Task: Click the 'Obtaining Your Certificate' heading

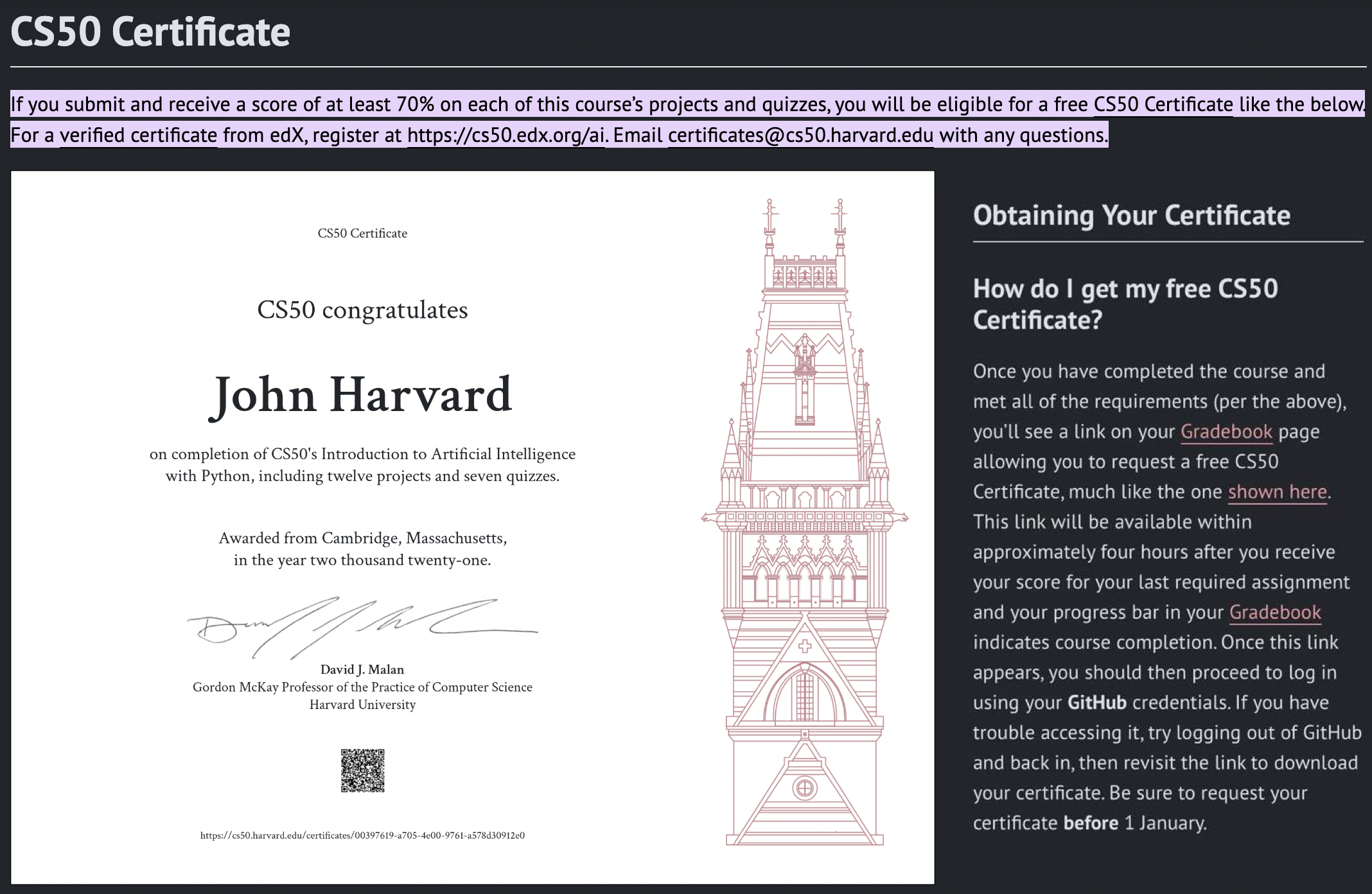Action: pyautogui.click(x=1131, y=216)
